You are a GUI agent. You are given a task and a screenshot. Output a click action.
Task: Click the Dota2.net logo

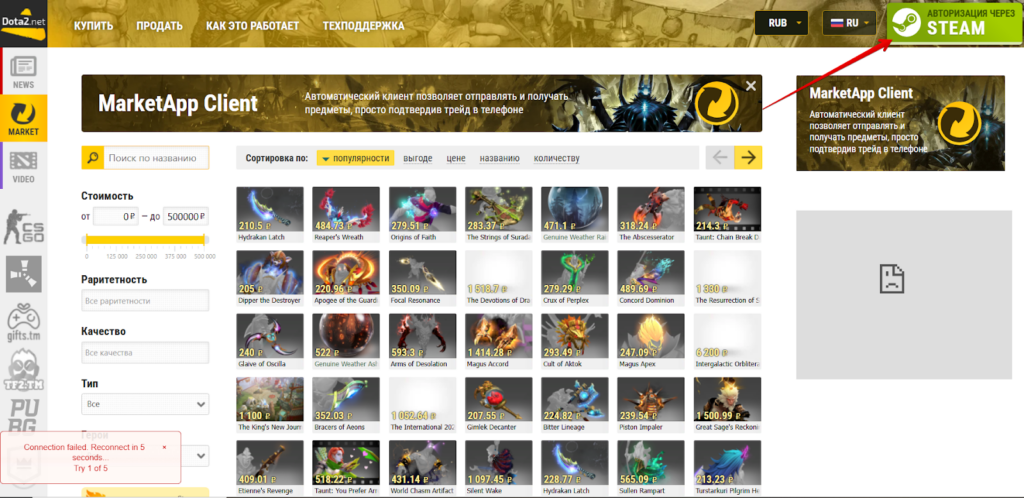pyautogui.click(x=24, y=24)
